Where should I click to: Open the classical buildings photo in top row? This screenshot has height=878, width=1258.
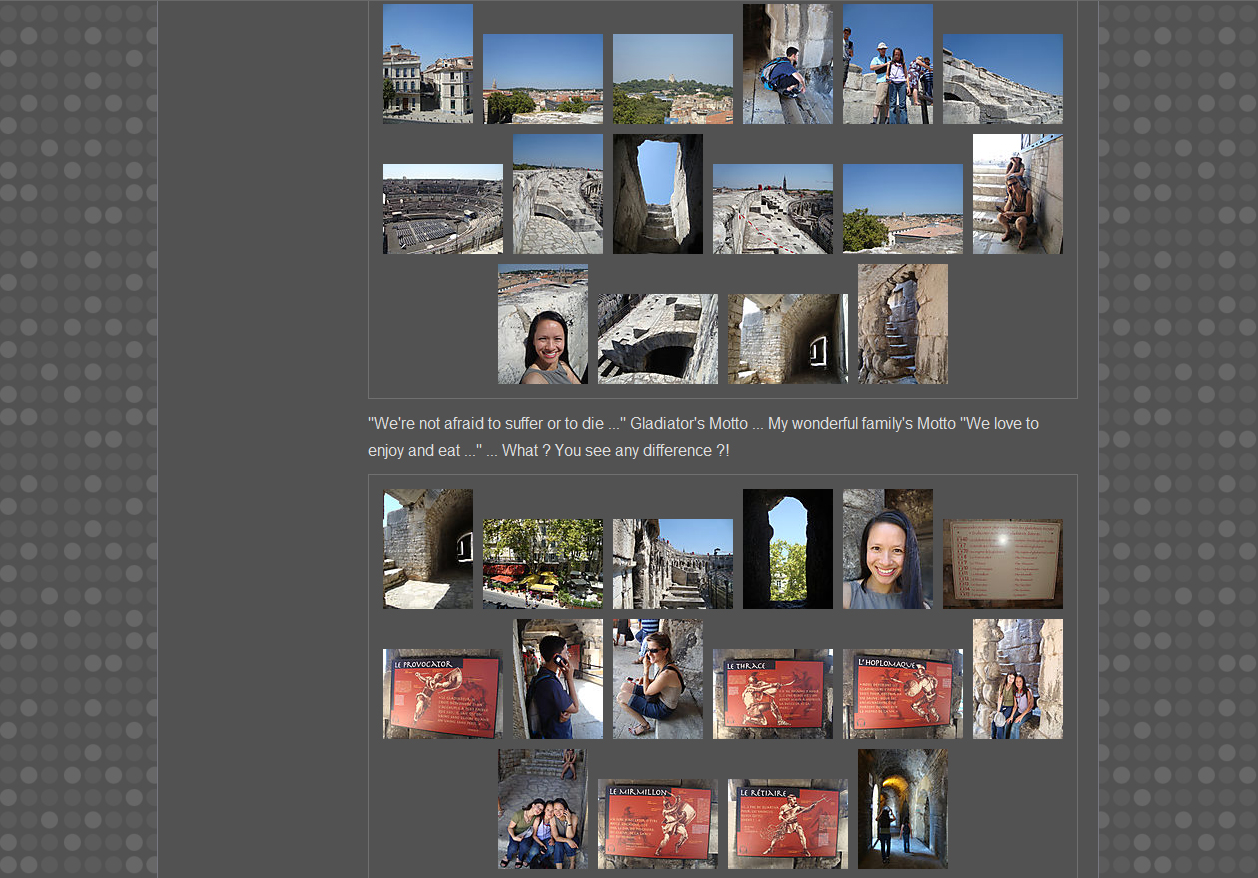click(427, 63)
